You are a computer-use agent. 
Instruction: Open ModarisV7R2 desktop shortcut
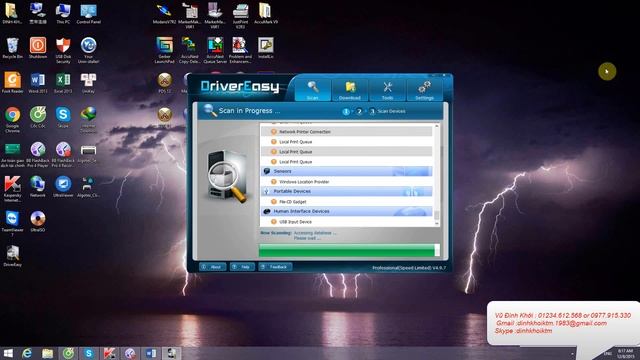(x=164, y=13)
